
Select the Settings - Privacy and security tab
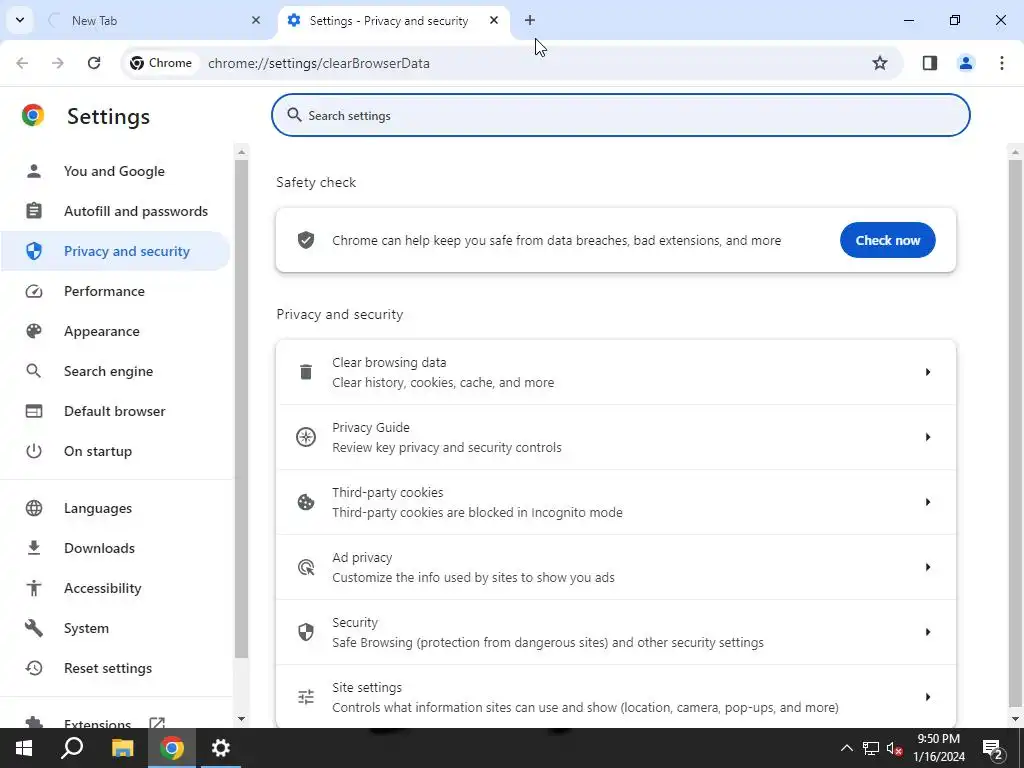point(393,20)
